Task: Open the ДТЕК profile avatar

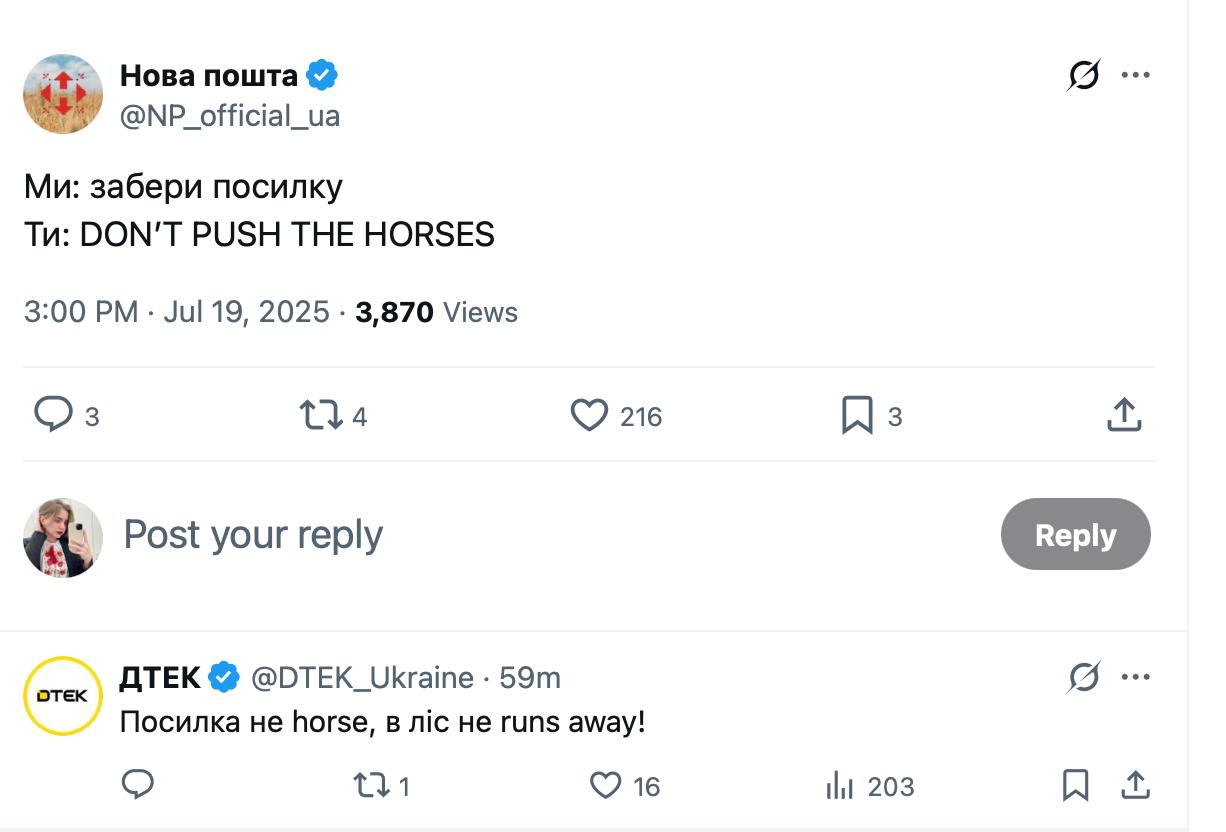Action: tap(63, 696)
